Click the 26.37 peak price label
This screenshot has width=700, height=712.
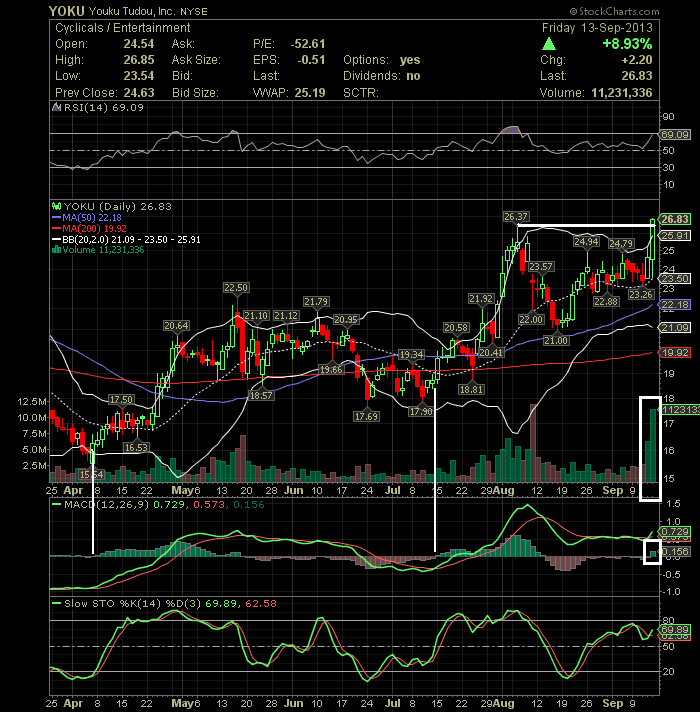tap(516, 217)
